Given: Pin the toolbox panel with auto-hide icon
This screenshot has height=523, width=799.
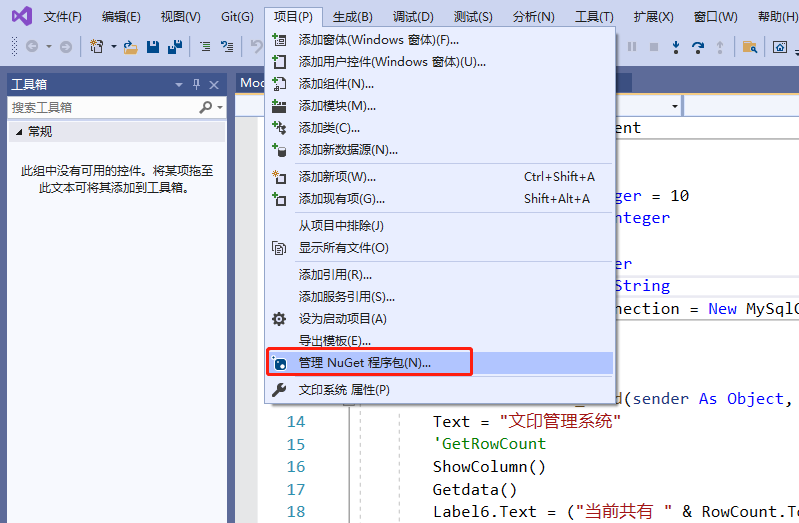Looking at the screenshot, I should [196, 85].
